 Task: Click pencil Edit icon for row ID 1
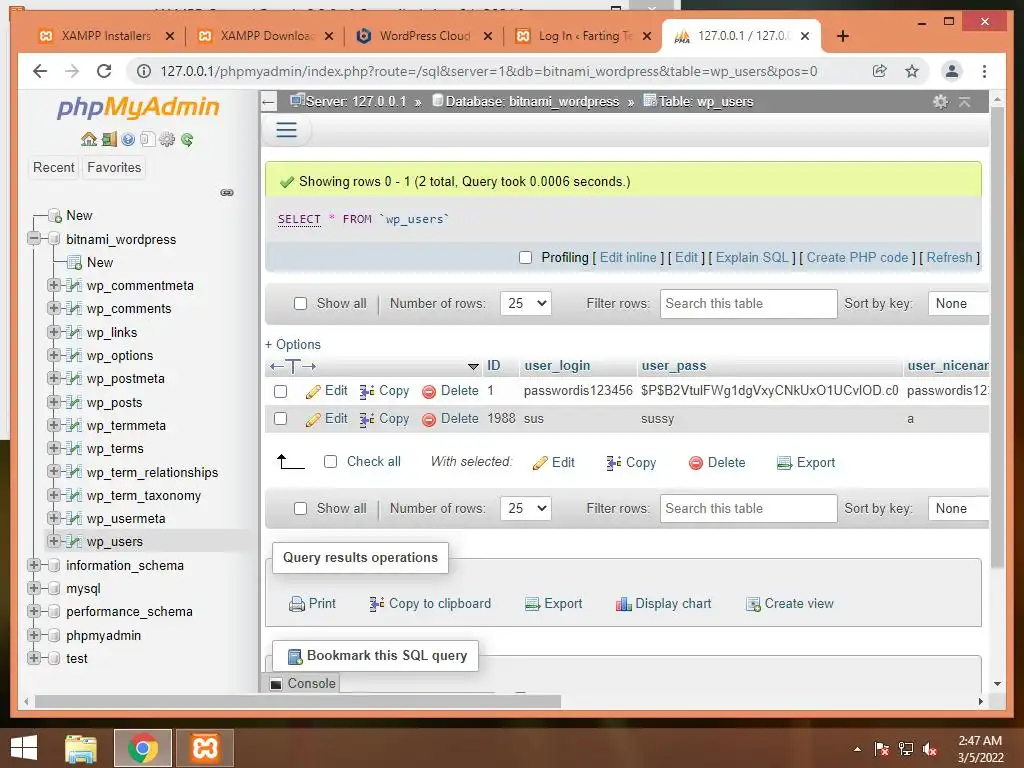pyautogui.click(x=313, y=391)
